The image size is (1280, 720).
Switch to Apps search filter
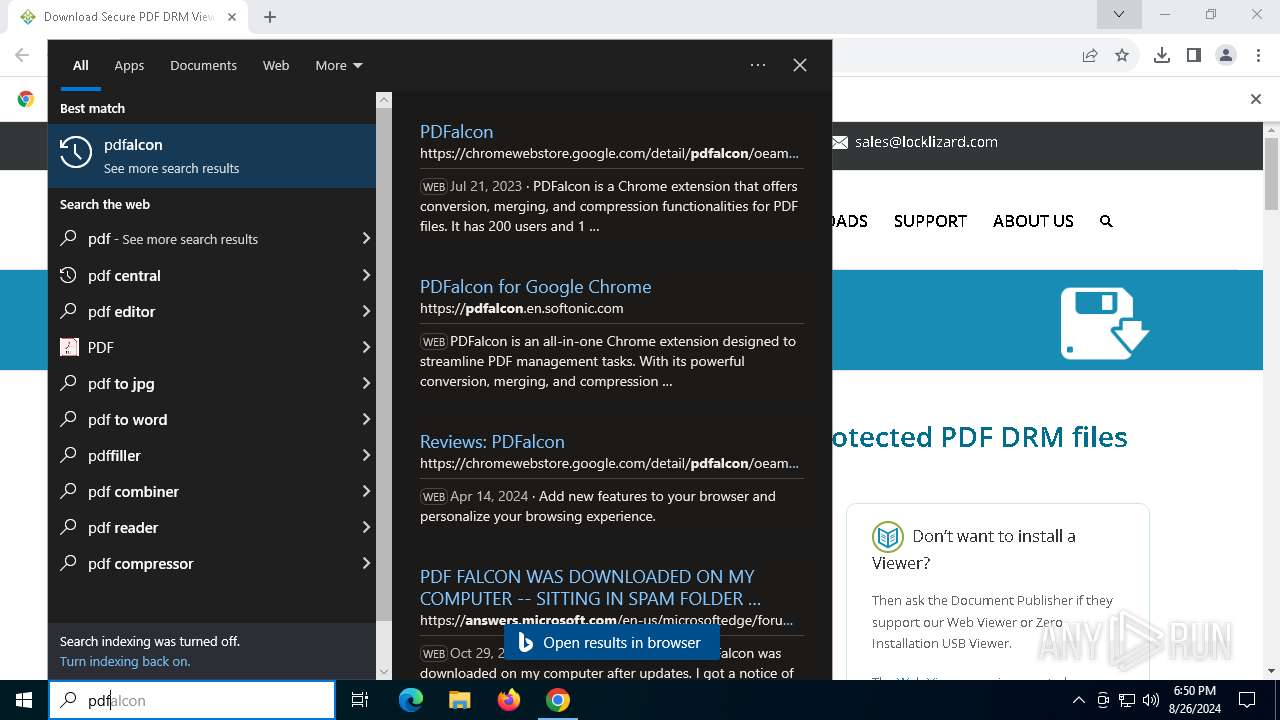point(129,65)
